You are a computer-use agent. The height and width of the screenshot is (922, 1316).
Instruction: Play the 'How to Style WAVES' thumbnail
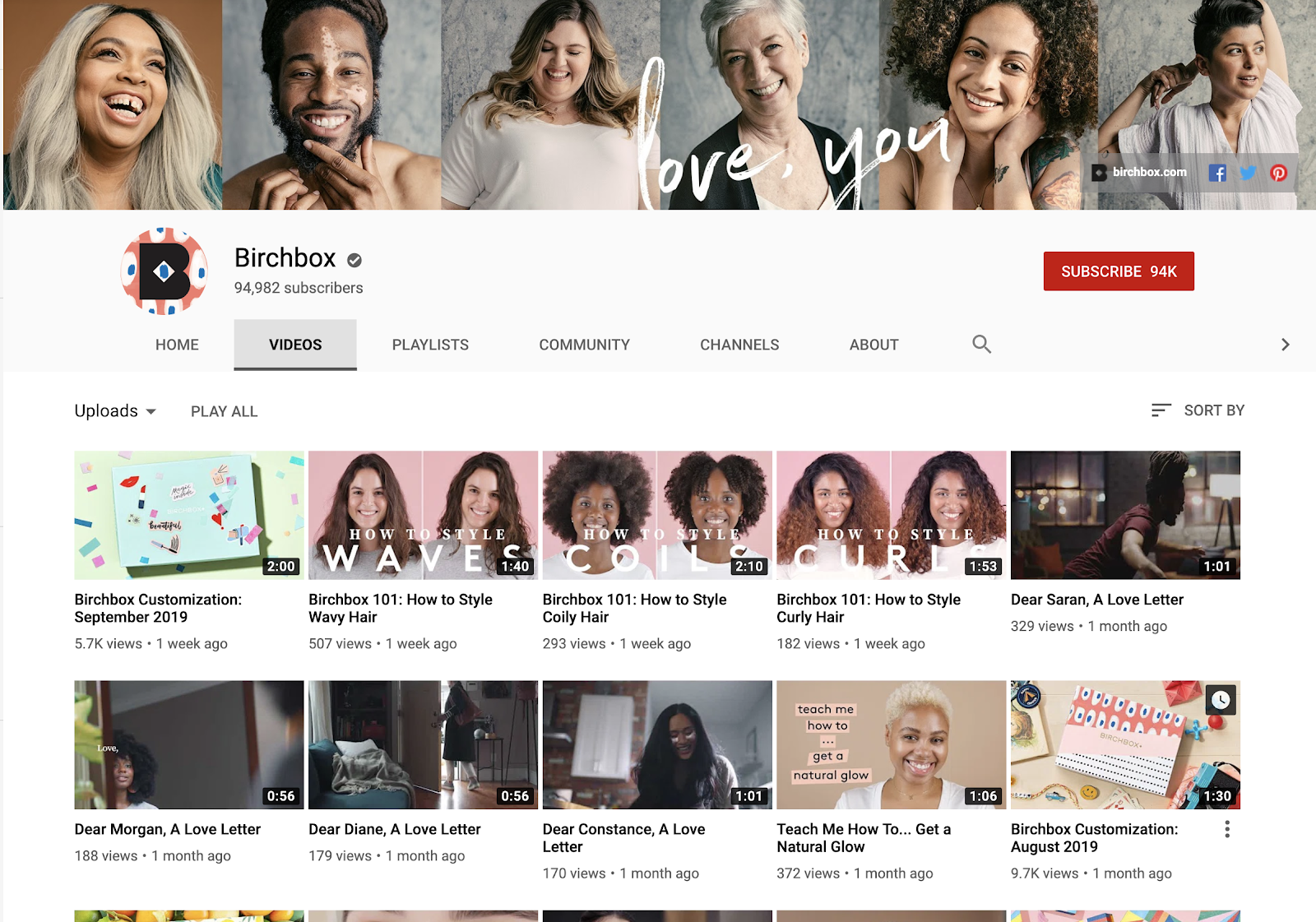pyautogui.click(x=423, y=515)
